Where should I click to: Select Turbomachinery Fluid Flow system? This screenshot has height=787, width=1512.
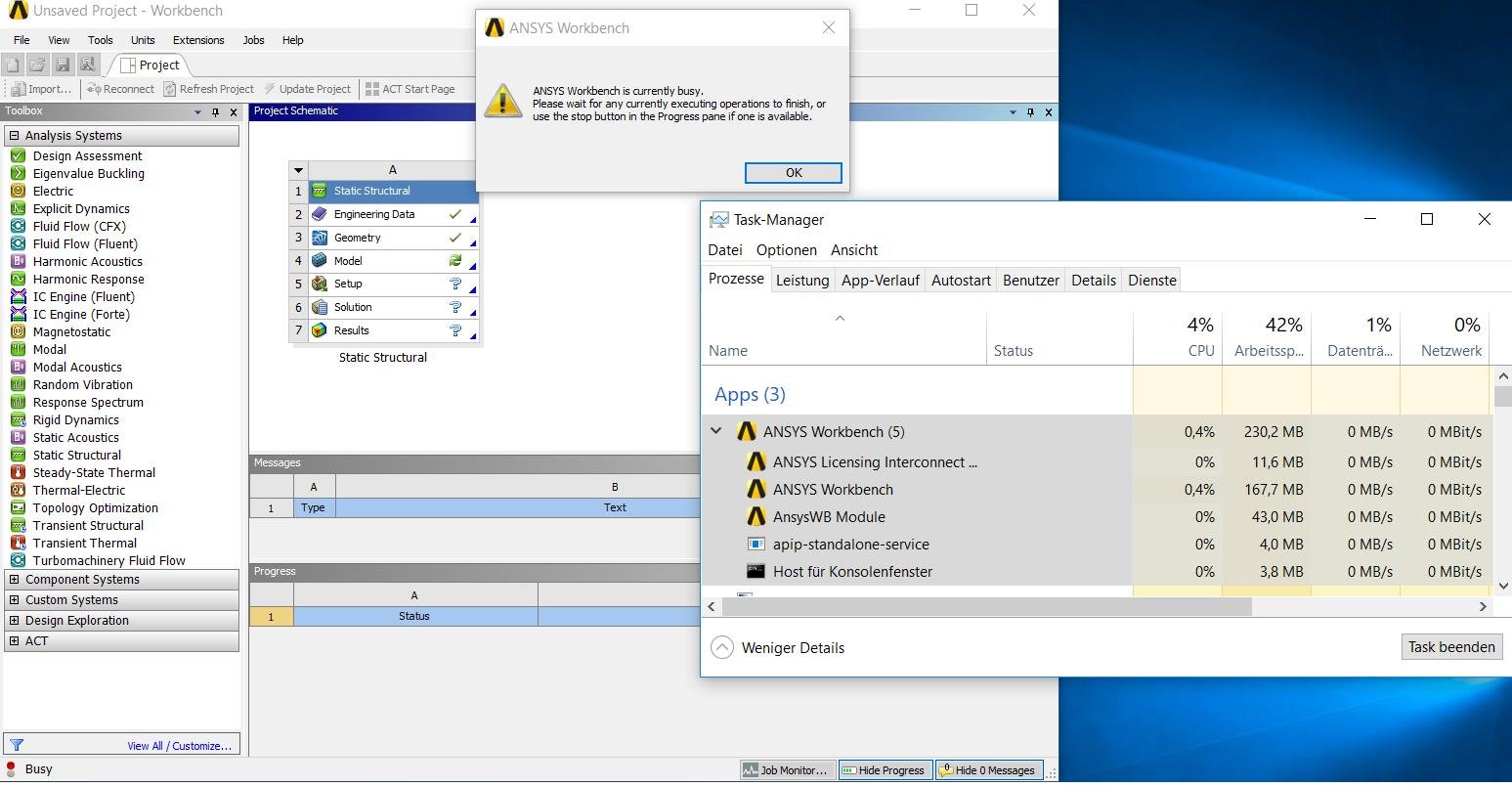tap(108, 561)
